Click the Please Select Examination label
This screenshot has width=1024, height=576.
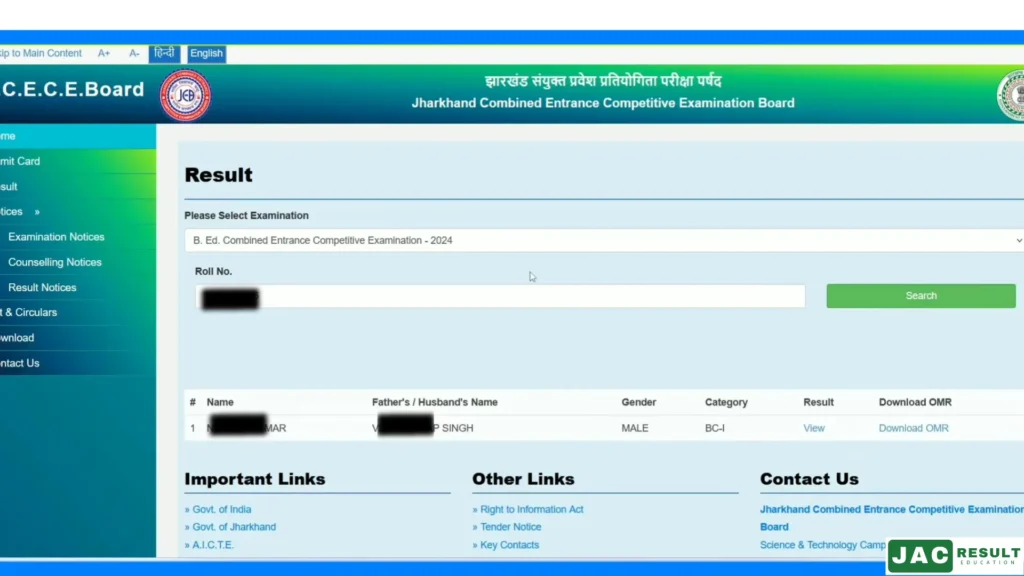click(x=246, y=216)
